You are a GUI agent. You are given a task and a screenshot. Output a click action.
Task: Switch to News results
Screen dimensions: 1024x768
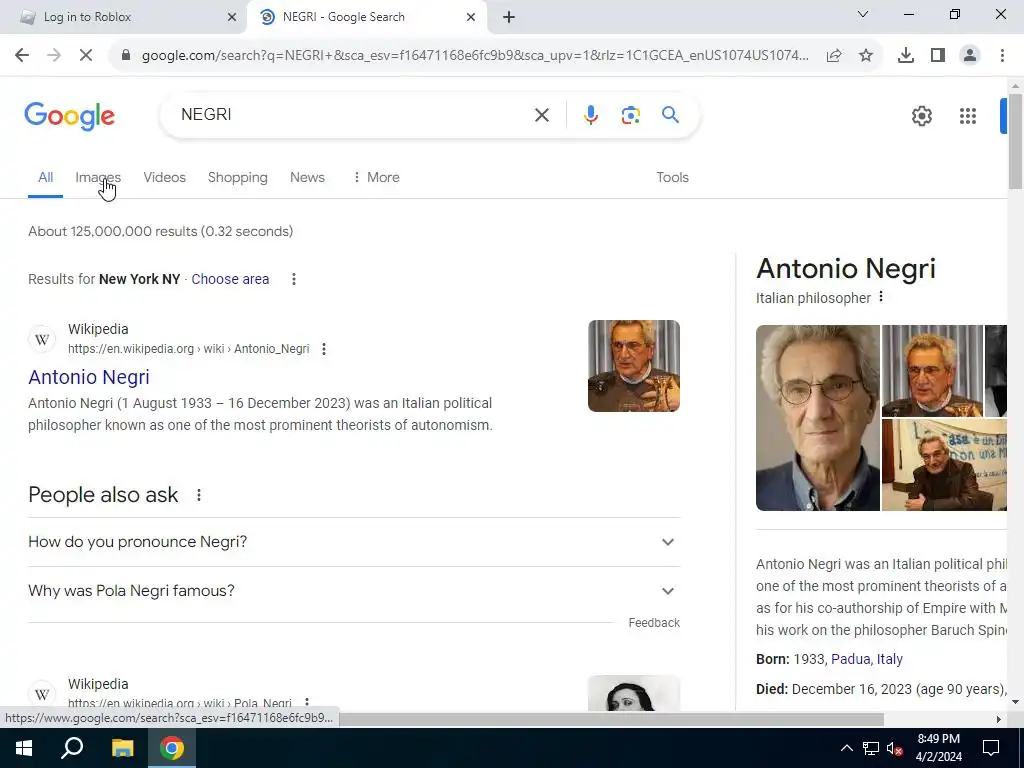[307, 178]
